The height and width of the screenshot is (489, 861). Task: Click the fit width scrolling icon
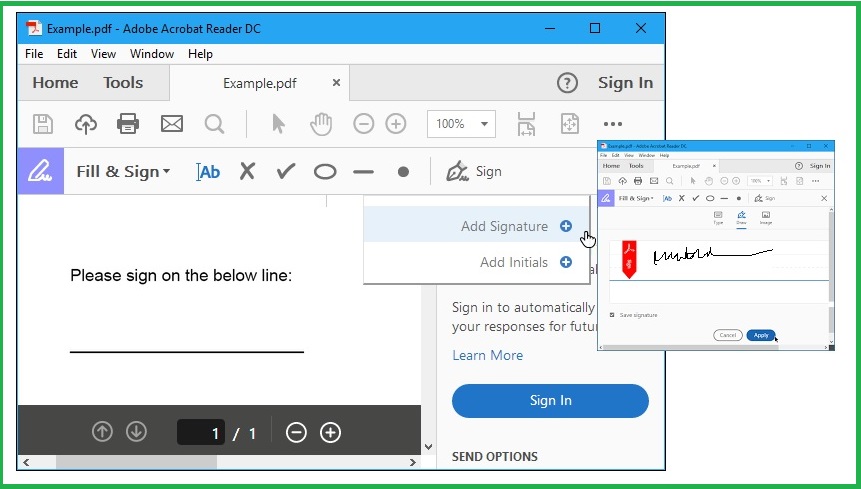(x=526, y=124)
